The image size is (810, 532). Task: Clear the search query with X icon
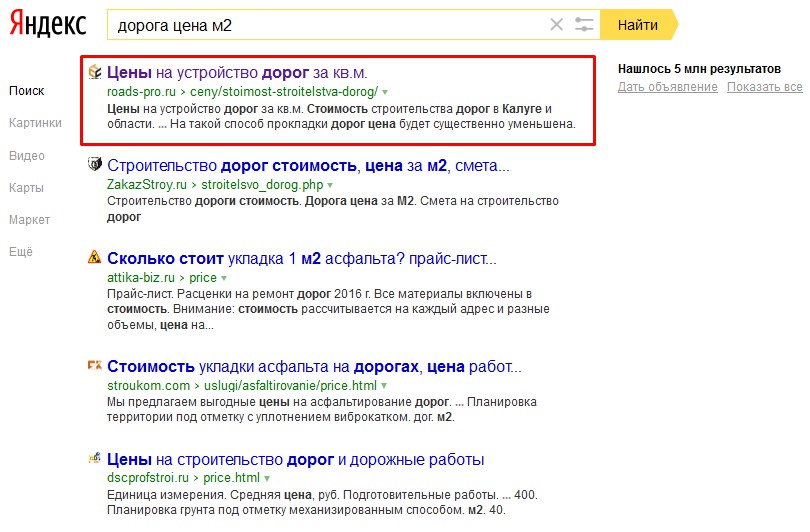pos(556,24)
